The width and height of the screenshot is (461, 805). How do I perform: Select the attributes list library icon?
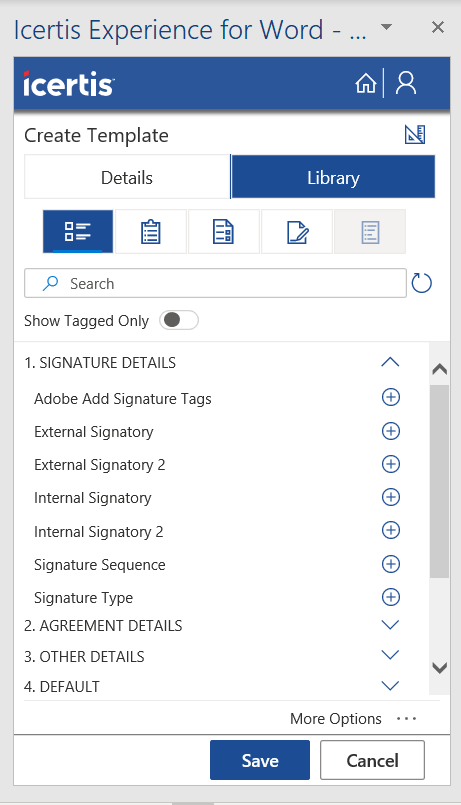[x=78, y=231]
